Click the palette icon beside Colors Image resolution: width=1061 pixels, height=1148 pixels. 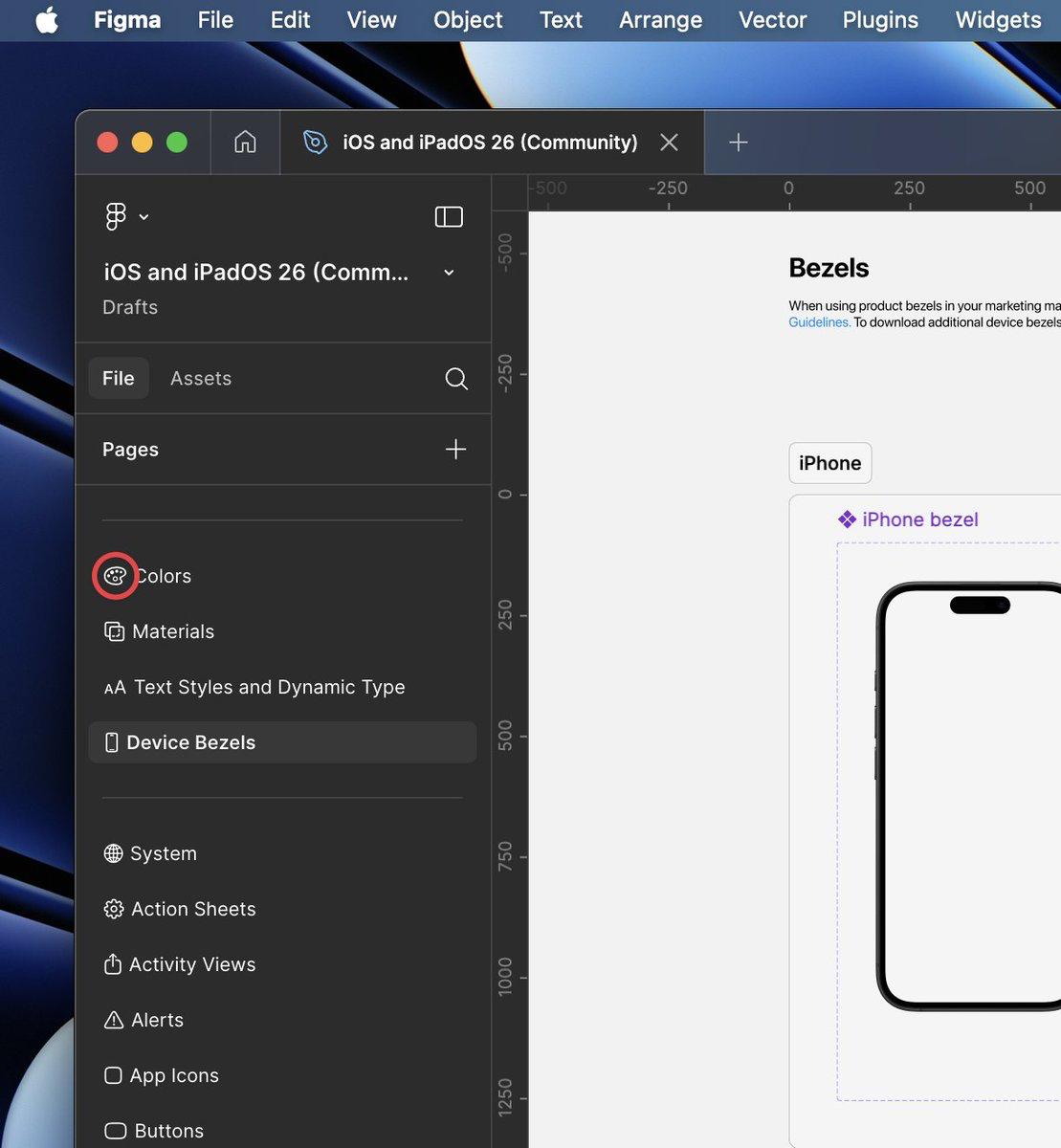coord(115,576)
